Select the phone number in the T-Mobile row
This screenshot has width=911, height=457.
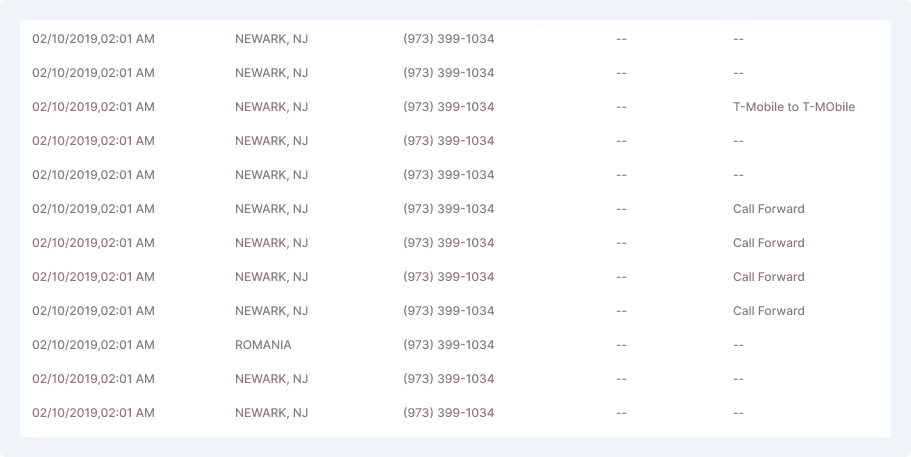point(448,107)
